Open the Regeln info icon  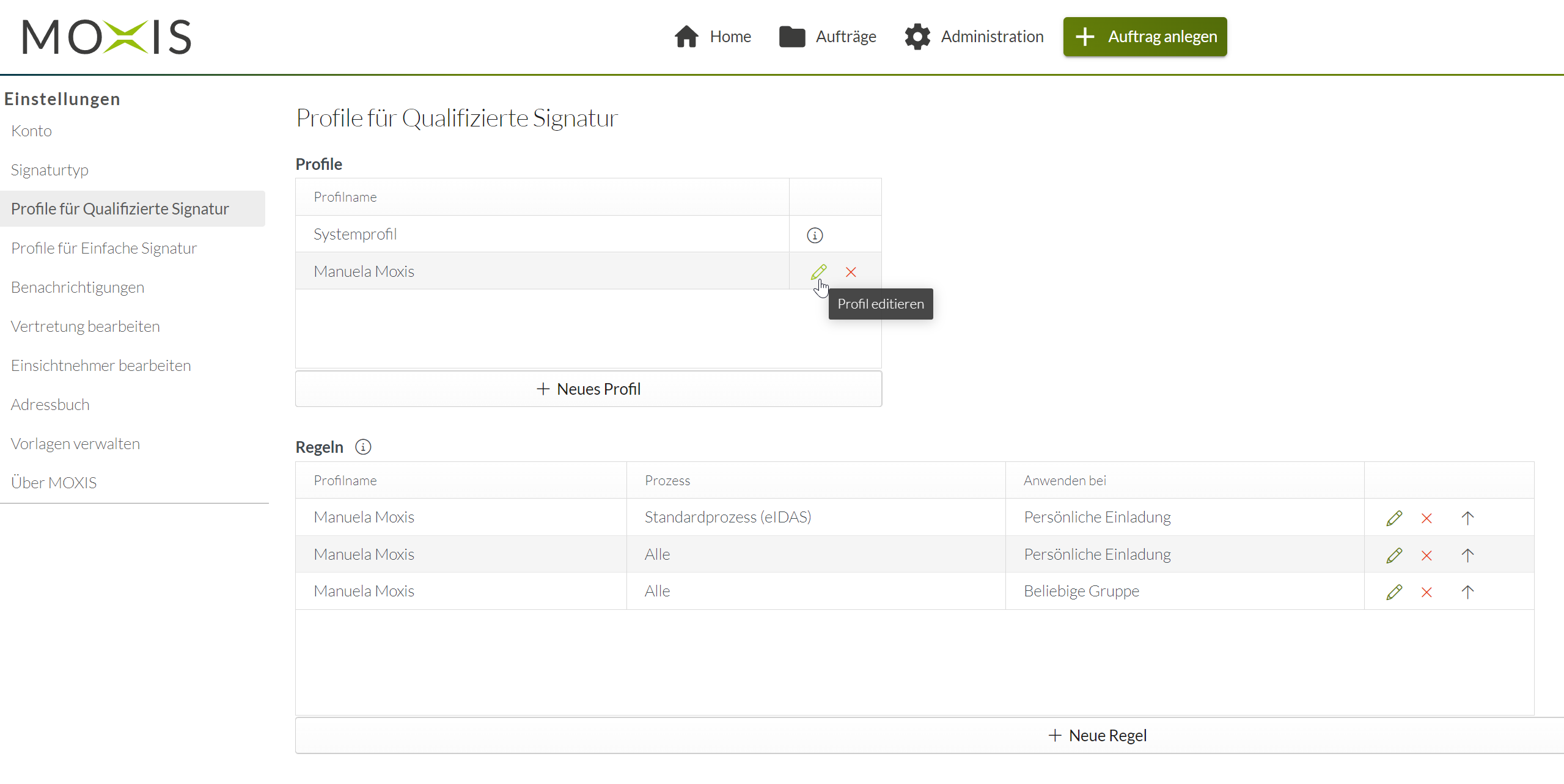coord(363,447)
